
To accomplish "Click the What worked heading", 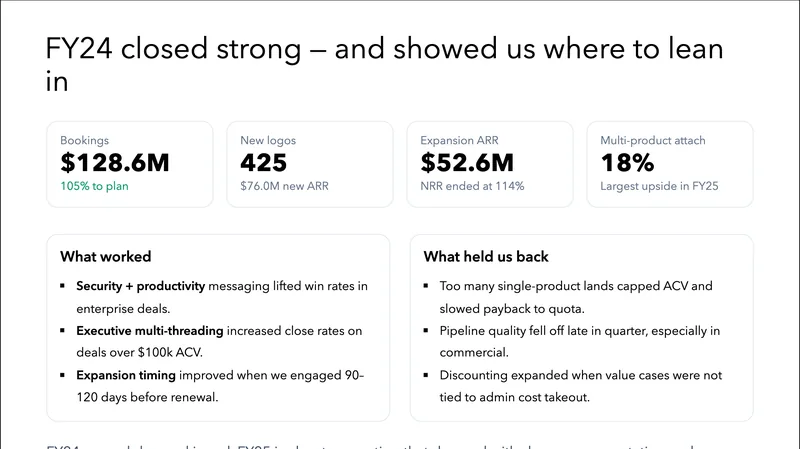I will click(106, 257).
